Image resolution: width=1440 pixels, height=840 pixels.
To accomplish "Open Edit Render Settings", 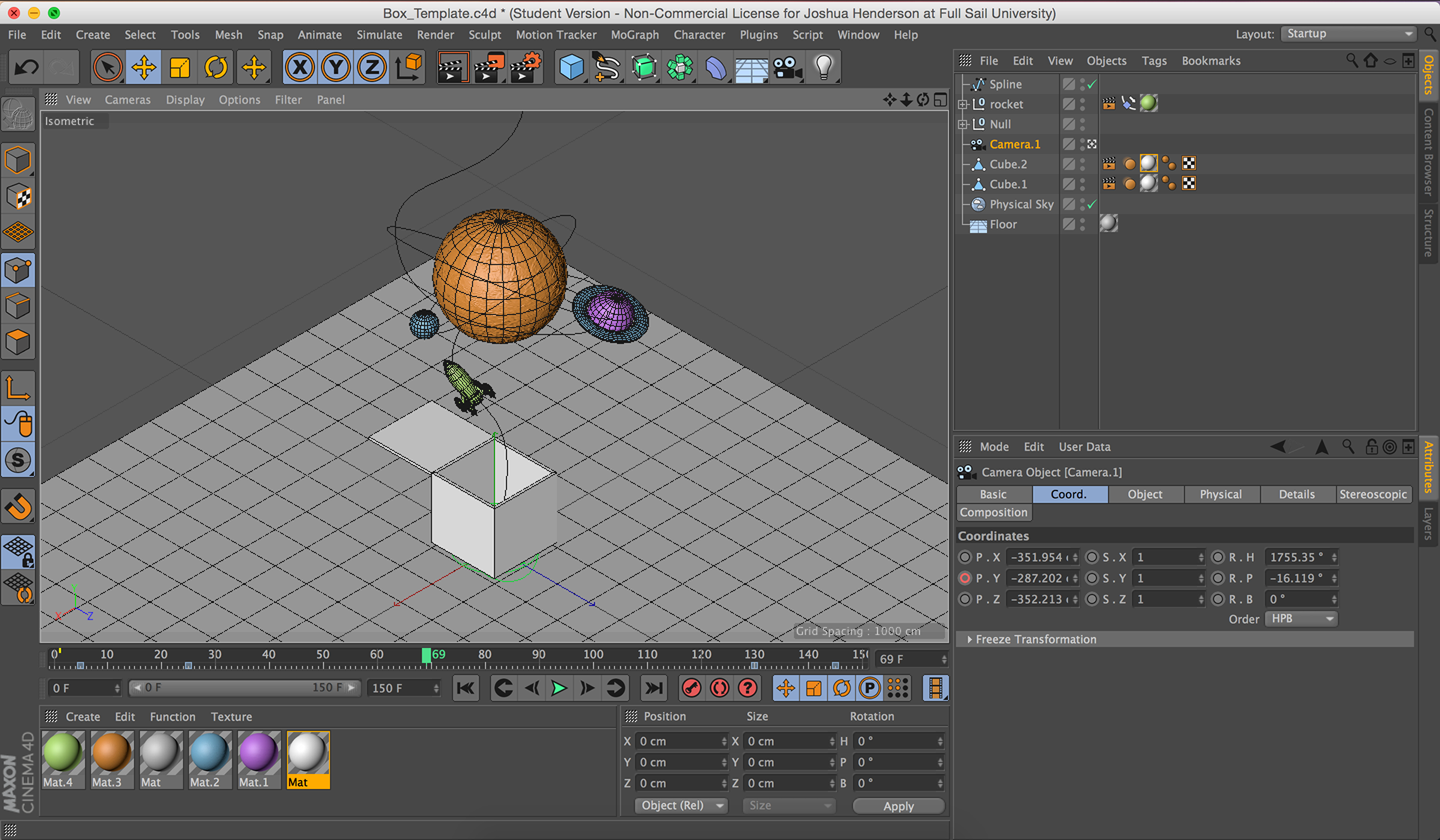I will click(526, 67).
